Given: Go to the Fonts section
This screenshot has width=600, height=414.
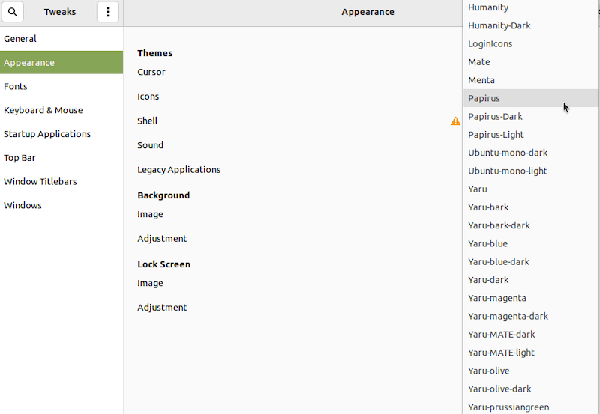Looking at the screenshot, I should coord(61,86).
